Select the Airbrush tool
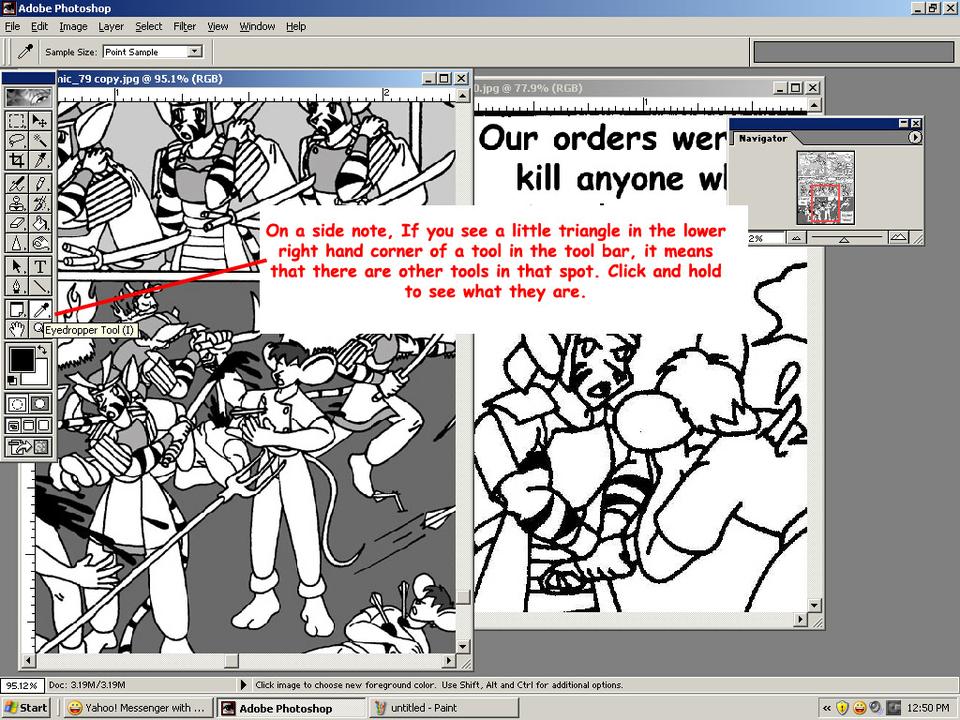This screenshot has height=720, width=960. click(x=17, y=184)
